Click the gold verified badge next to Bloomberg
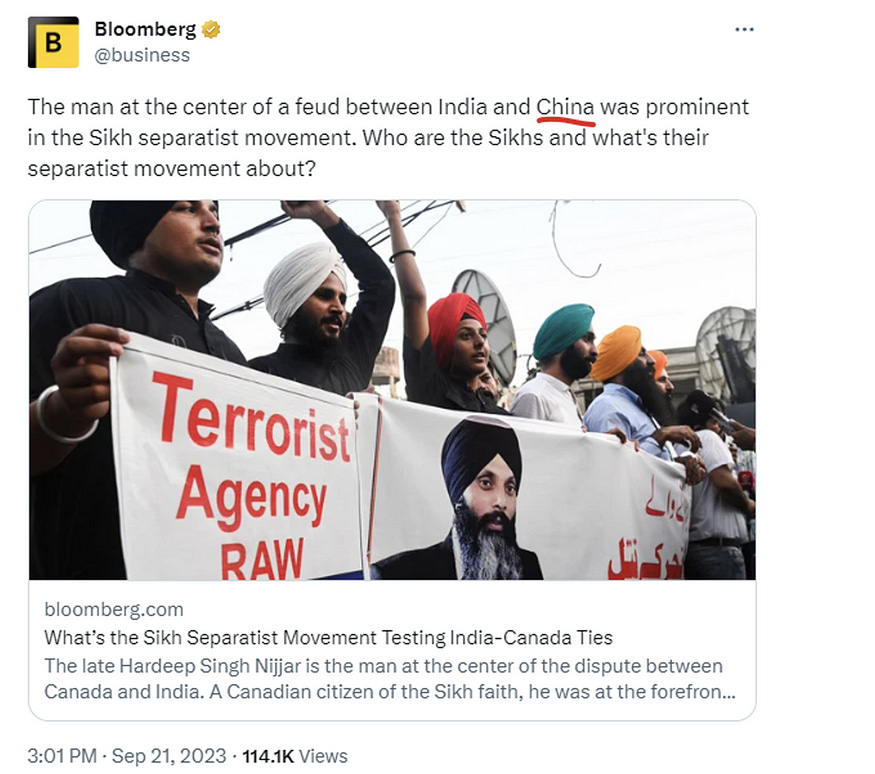875x774 pixels. [211, 29]
